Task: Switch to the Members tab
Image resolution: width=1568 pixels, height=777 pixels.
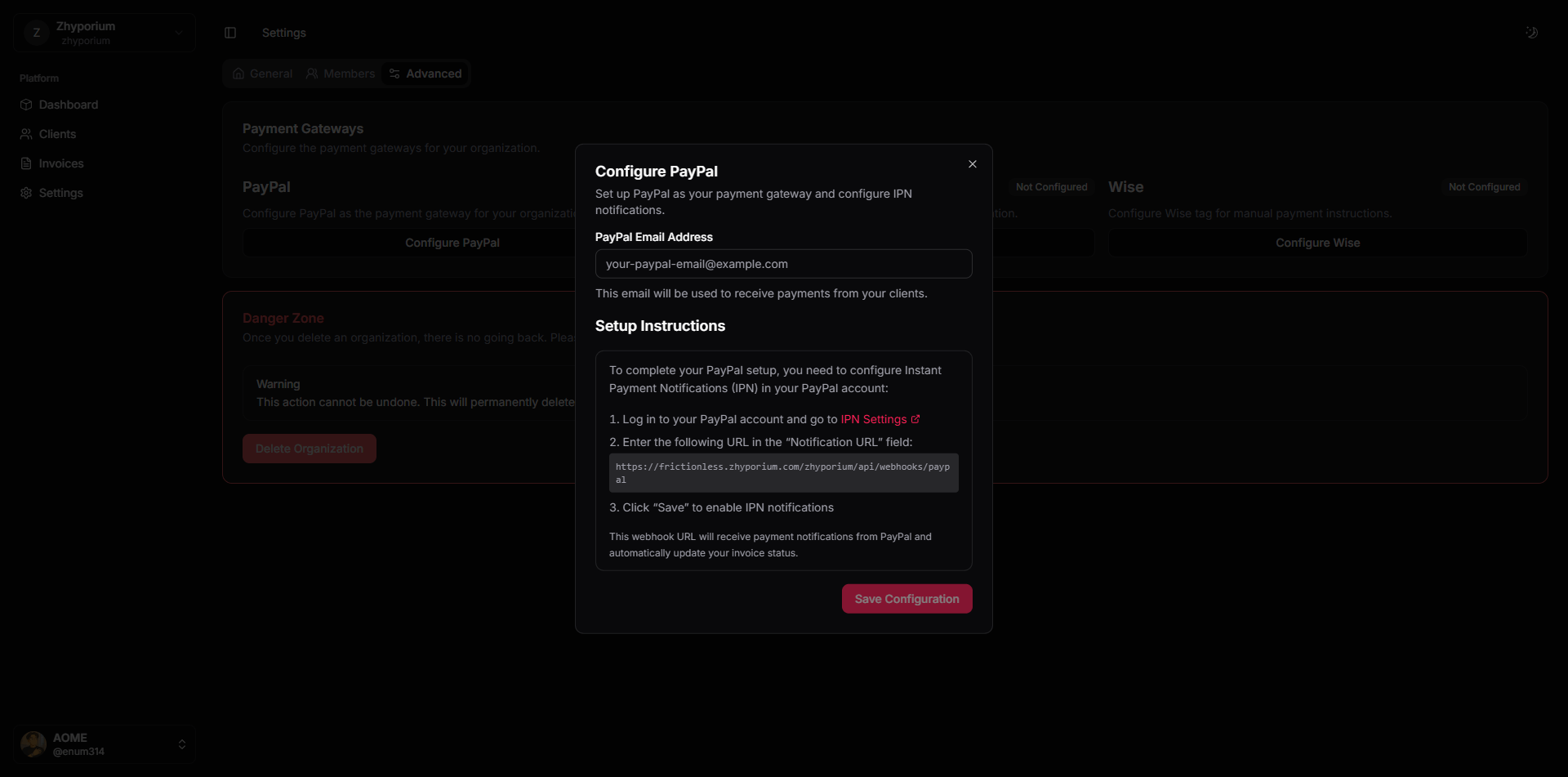Action: [341, 74]
